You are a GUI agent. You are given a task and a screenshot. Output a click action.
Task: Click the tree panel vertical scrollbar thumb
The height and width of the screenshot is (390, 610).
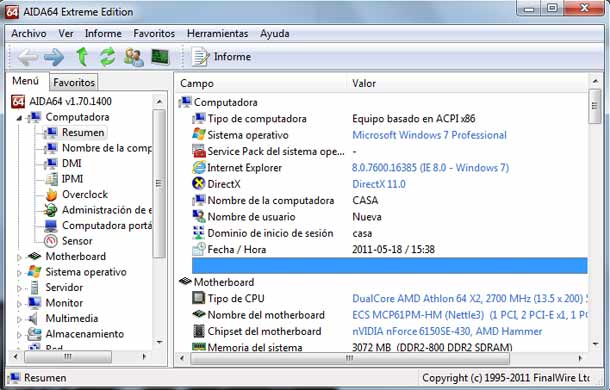[158, 183]
